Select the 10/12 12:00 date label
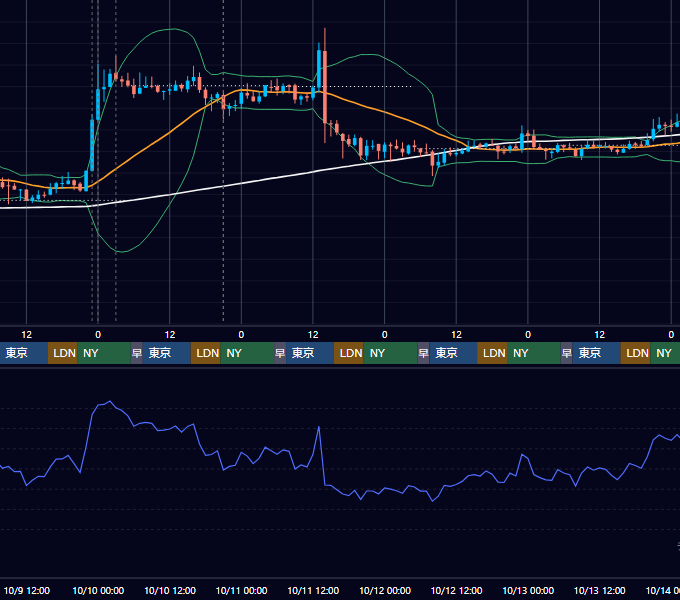Viewport: 680px width, 600px height. point(456,590)
